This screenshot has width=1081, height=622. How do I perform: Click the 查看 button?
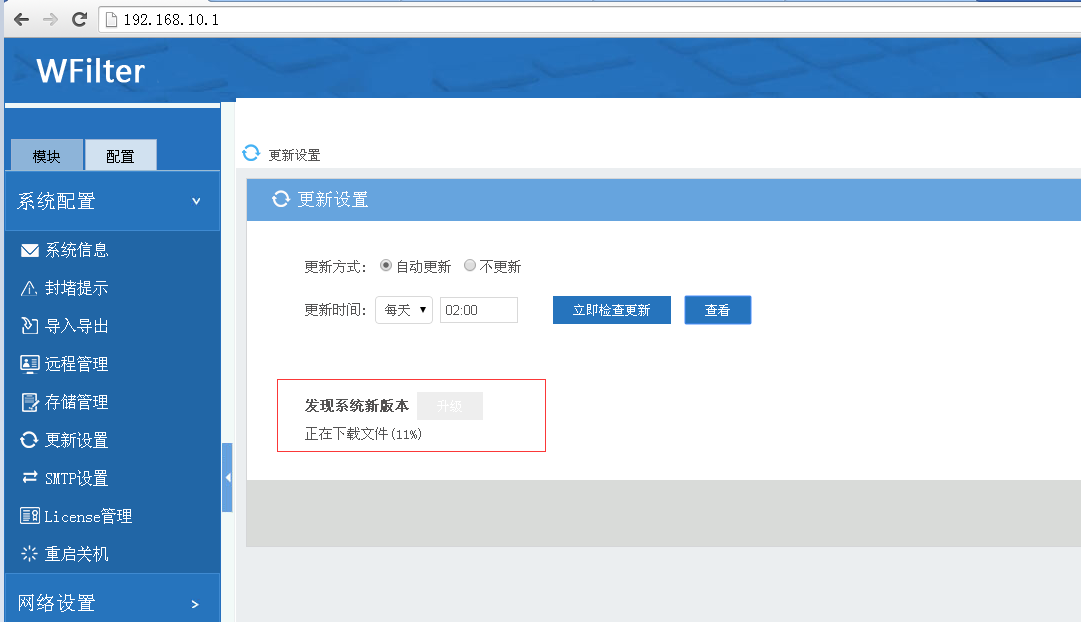tap(717, 310)
